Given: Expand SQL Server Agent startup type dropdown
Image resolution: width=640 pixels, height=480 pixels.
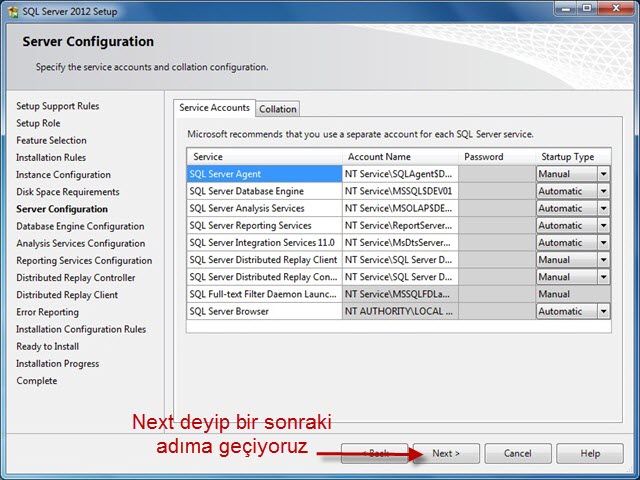Looking at the screenshot, I should [603, 174].
